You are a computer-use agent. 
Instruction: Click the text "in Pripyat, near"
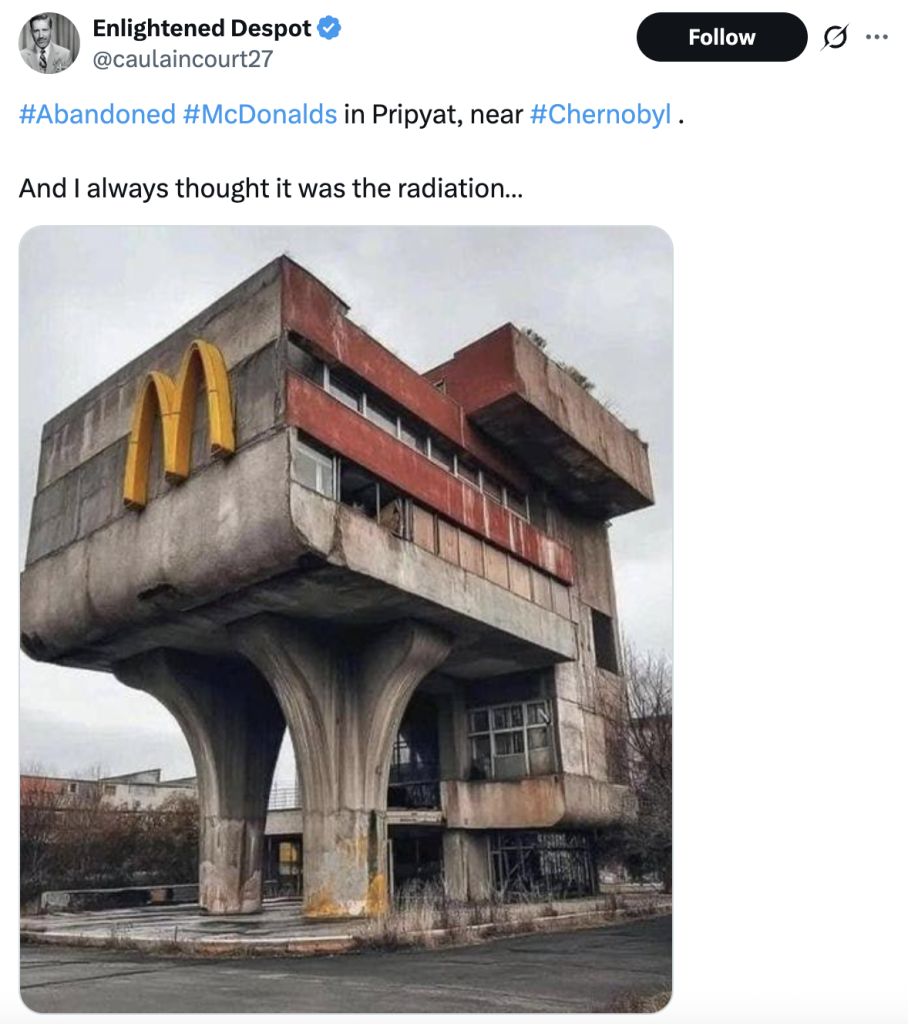click(x=433, y=114)
